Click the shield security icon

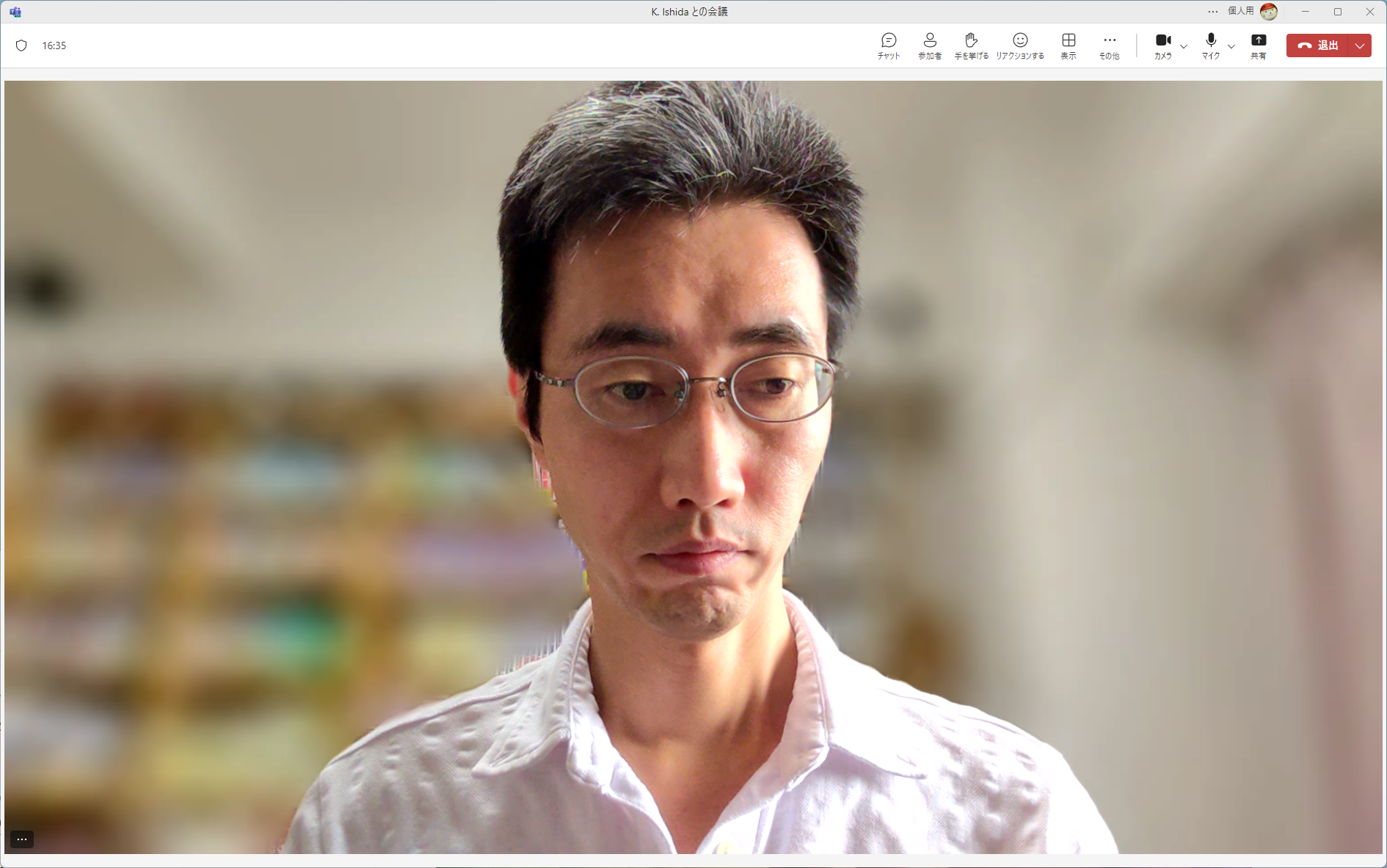(21, 45)
